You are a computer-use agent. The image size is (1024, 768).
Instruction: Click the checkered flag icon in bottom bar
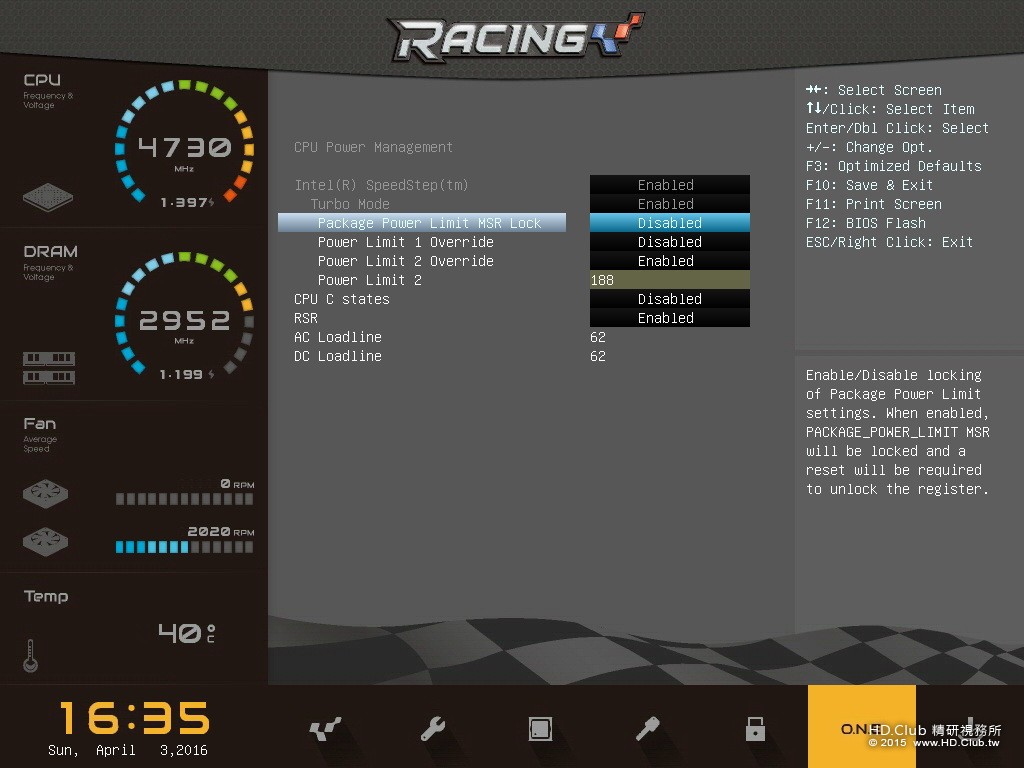(x=325, y=729)
